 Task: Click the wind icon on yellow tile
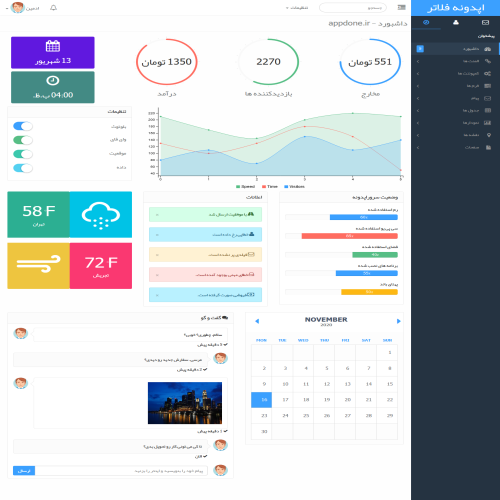tap(39, 264)
